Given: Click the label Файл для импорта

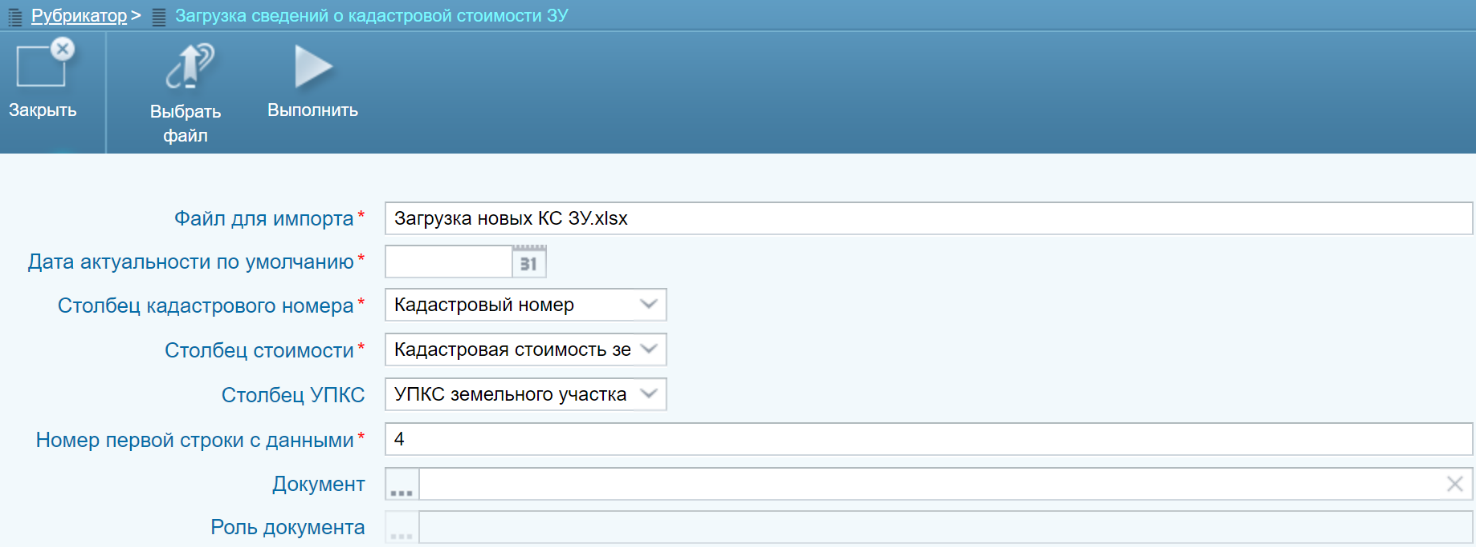Looking at the screenshot, I should [x=264, y=218].
